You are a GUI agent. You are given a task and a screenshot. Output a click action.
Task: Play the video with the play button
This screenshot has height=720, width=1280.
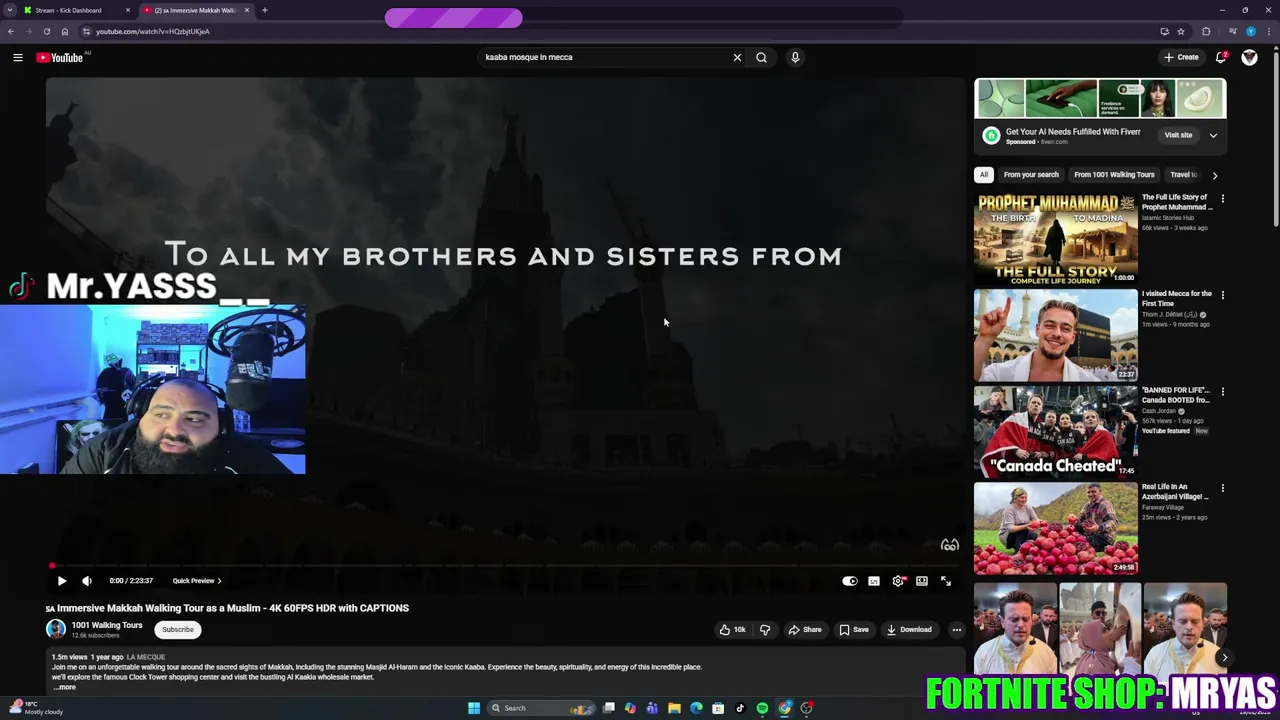(x=62, y=581)
